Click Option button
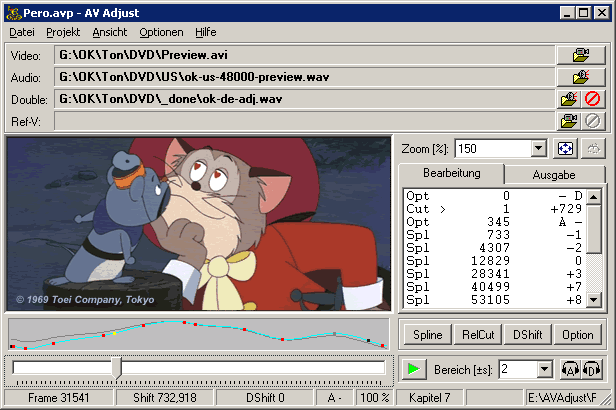 [x=578, y=335]
